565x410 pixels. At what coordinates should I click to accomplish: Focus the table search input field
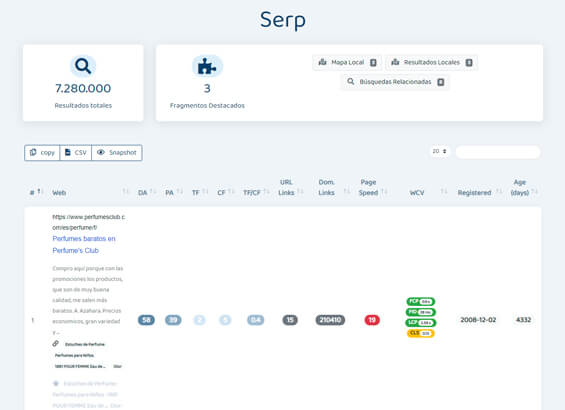tap(498, 152)
